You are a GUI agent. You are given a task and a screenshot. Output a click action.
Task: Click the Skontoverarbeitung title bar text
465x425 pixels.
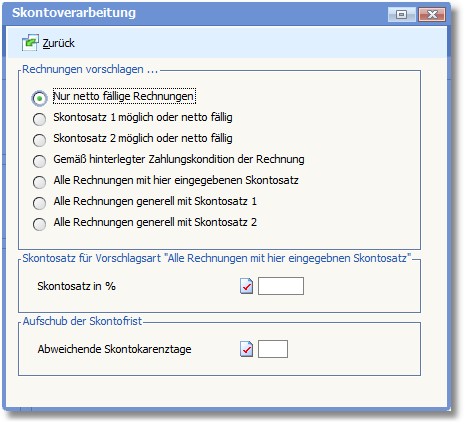pyautogui.click(x=74, y=13)
